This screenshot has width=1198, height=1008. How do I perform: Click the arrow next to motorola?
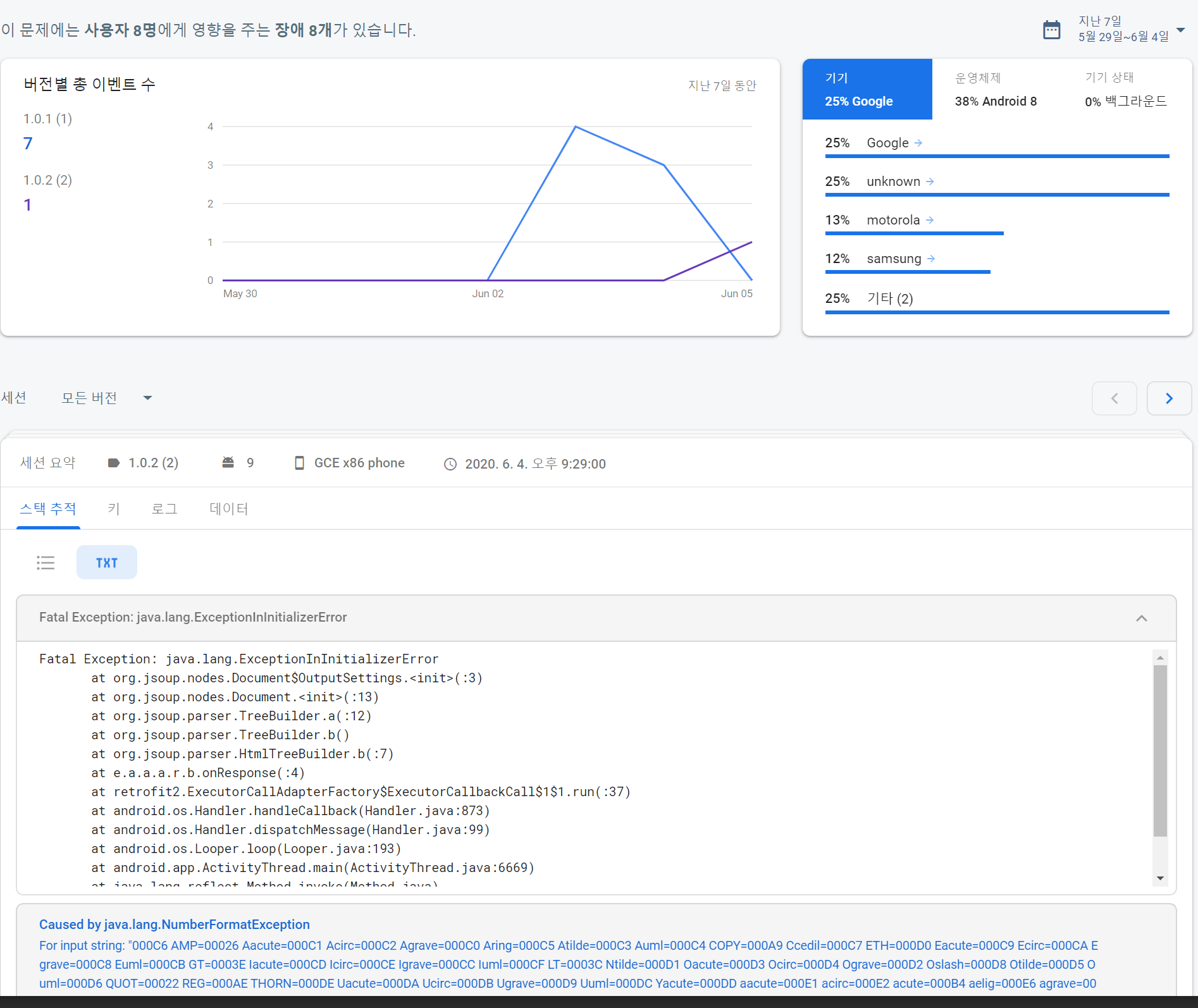pos(930,220)
